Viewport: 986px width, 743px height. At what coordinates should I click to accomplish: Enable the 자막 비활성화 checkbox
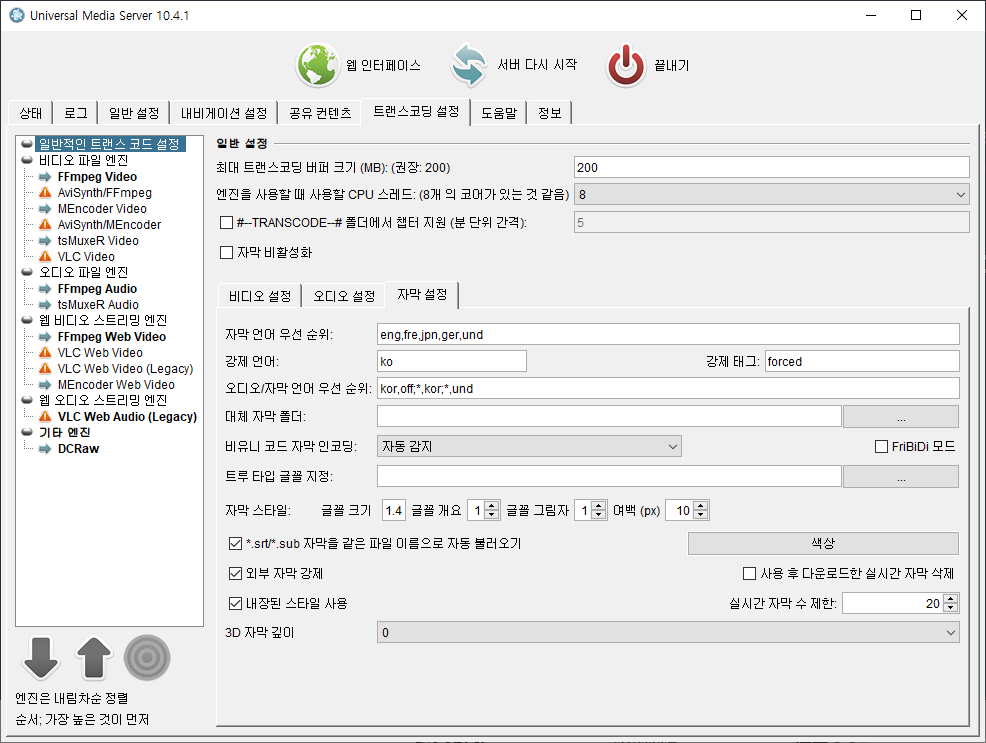pos(226,253)
